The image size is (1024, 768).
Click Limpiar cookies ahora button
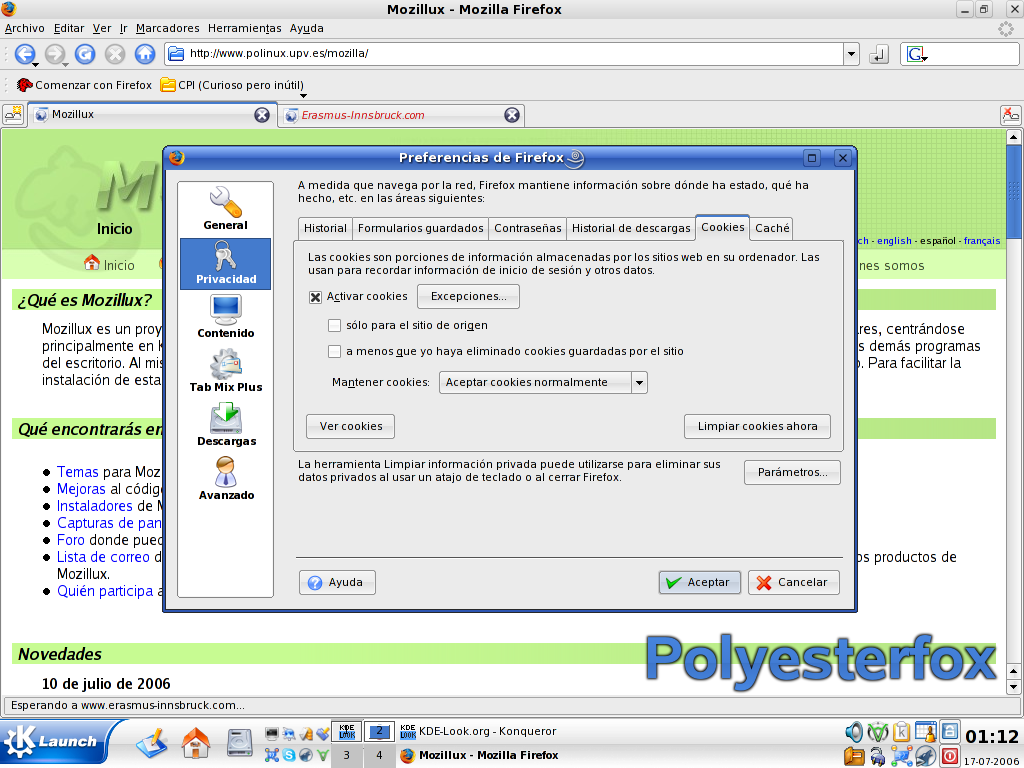pos(758,426)
